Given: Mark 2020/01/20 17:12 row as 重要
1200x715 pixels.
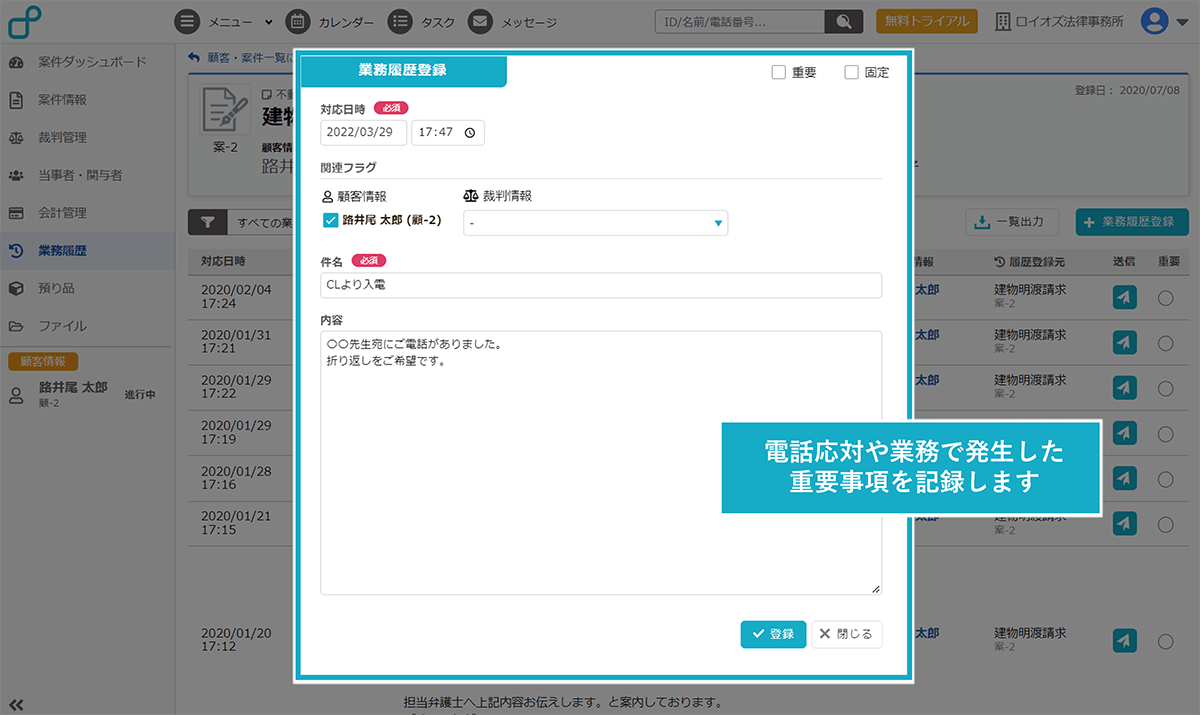Looking at the screenshot, I should tap(1165, 640).
